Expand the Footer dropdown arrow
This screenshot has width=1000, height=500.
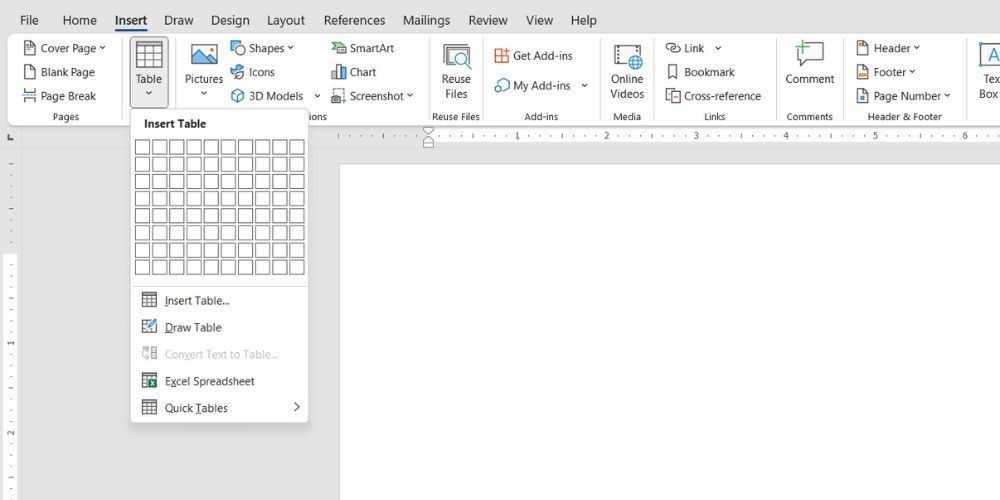(912, 72)
